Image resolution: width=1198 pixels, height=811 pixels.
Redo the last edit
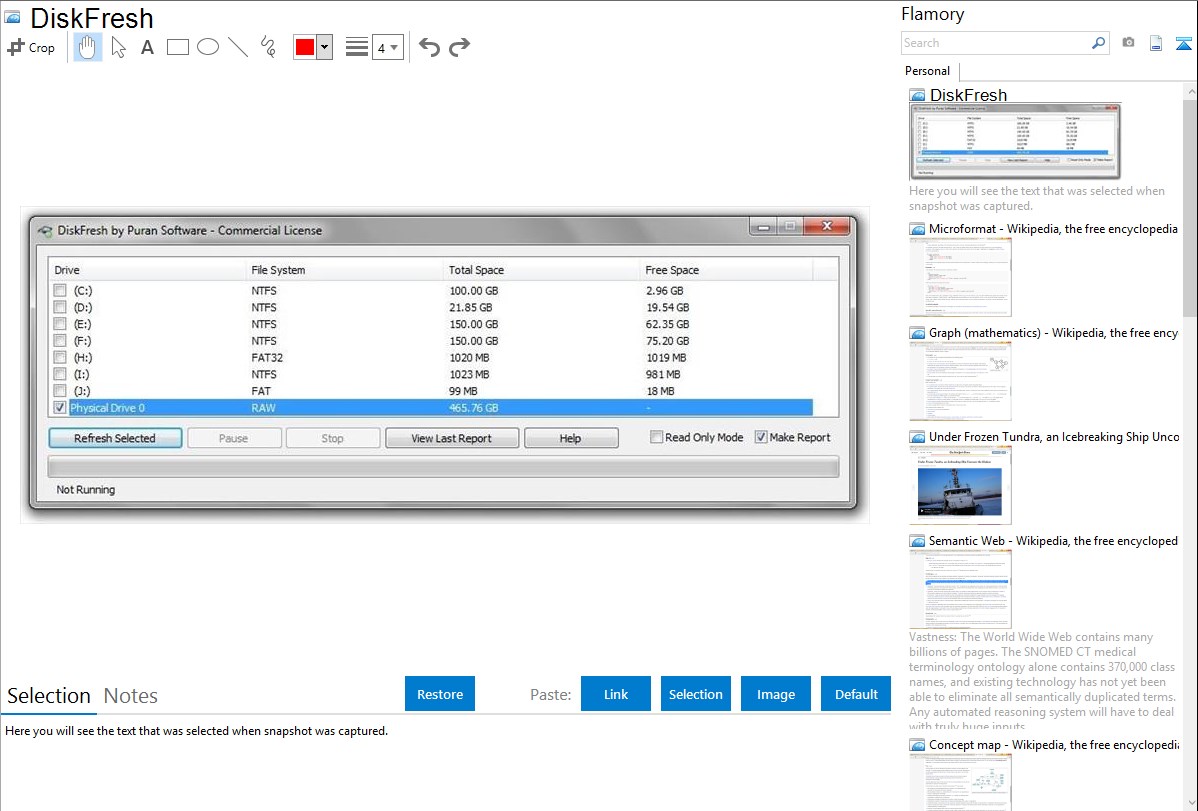pyautogui.click(x=459, y=47)
